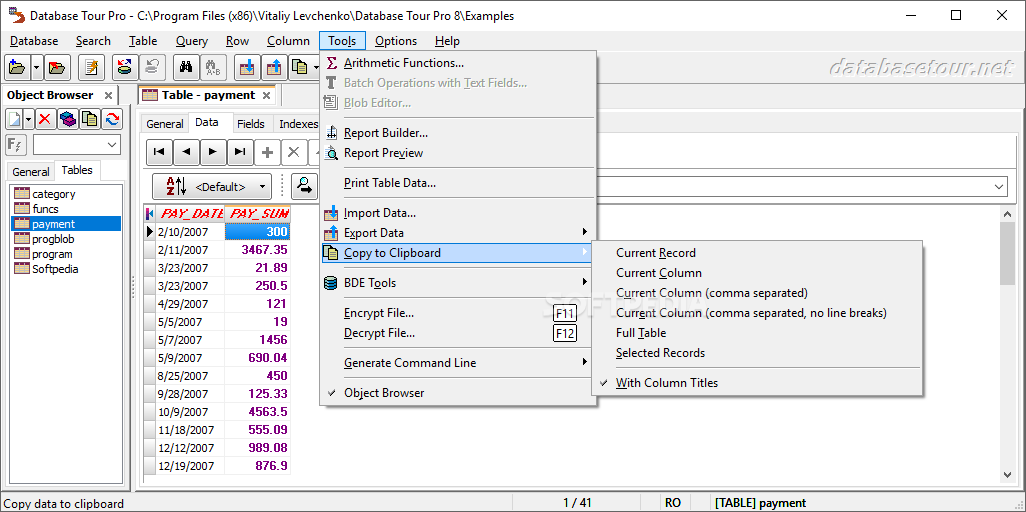Click the grayed find-and-replace binoculars icon
The width and height of the screenshot is (1026, 512).
pos(212,67)
